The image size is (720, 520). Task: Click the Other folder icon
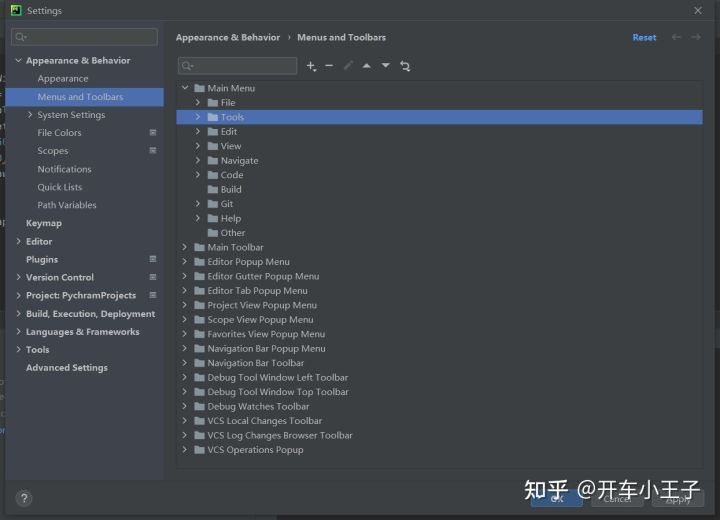pos(213,233)
